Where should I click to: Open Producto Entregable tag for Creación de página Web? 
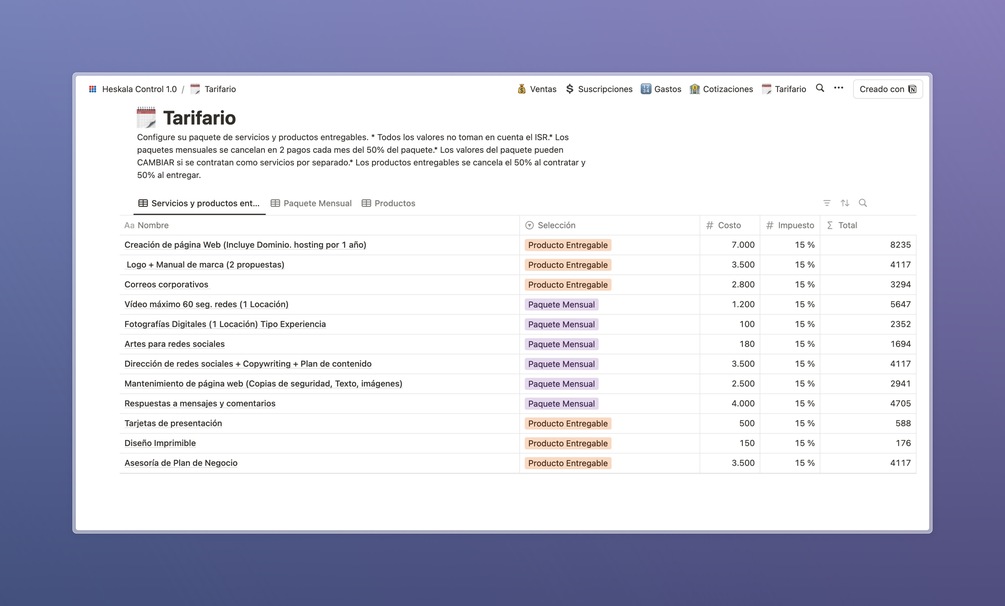click(x=568, y=245)
